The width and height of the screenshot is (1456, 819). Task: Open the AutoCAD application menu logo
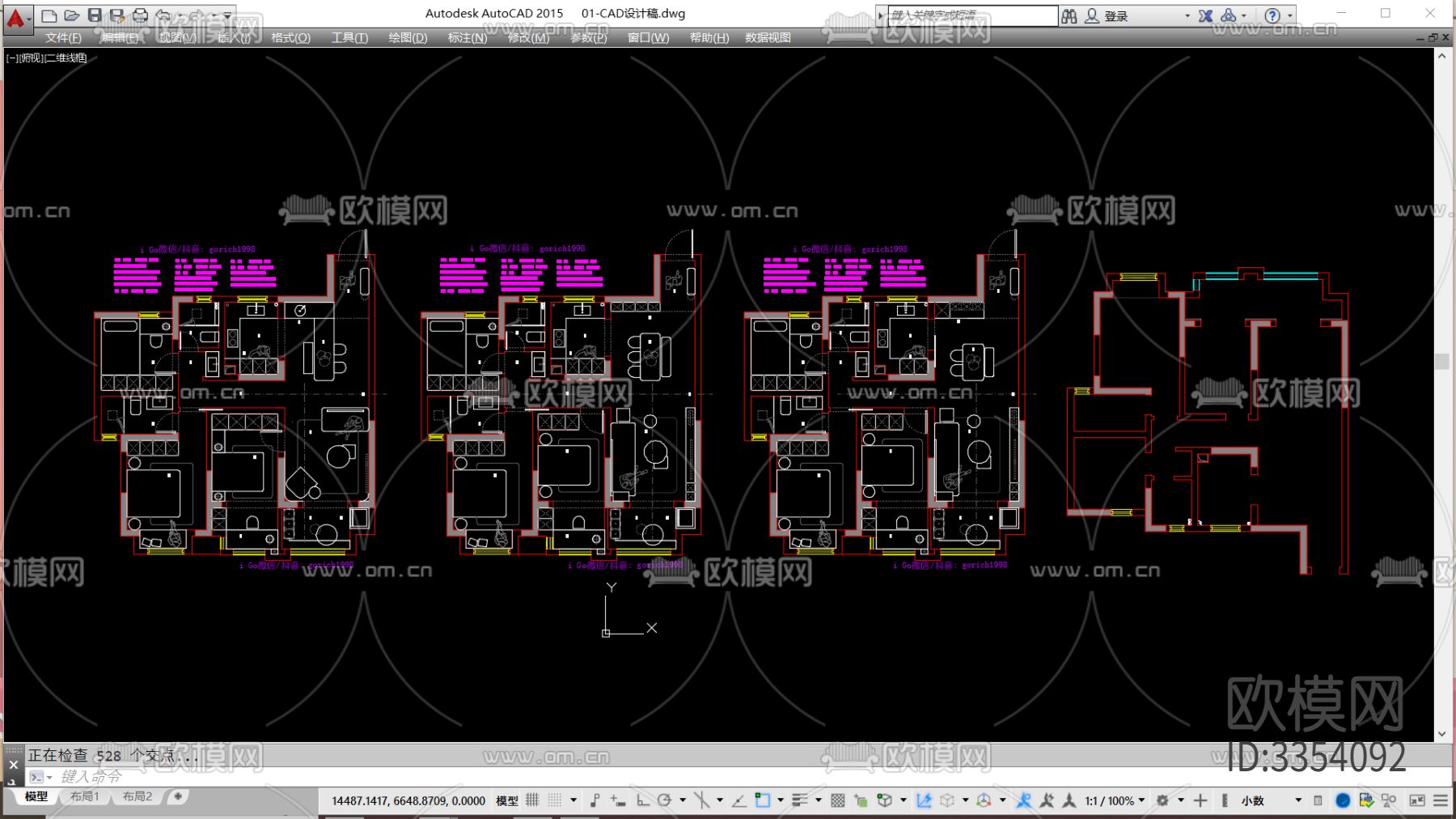coord(17,17)
